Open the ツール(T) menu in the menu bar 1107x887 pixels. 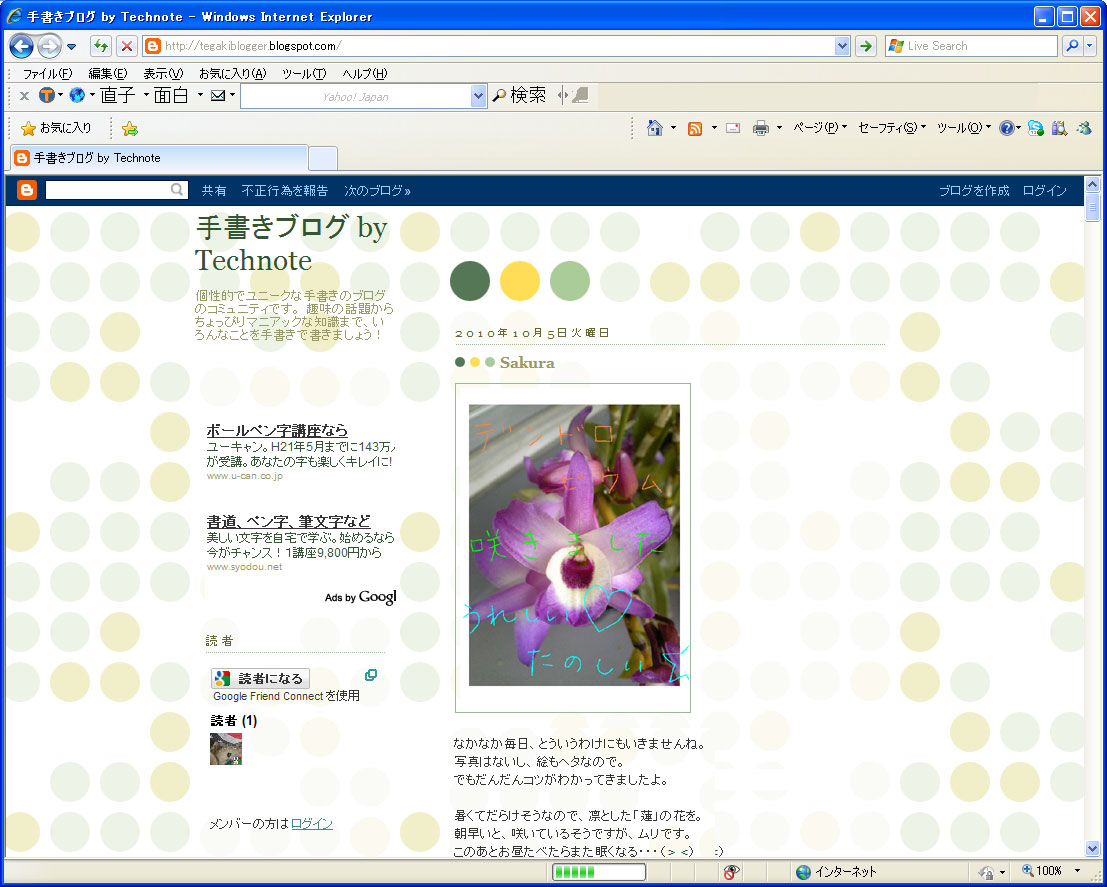coord(304,73)
